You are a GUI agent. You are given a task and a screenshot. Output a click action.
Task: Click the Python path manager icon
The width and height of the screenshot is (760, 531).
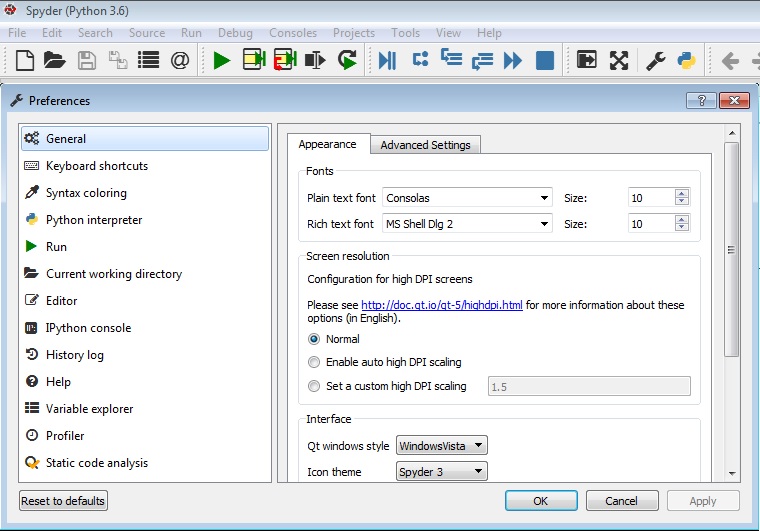(686, 61)
